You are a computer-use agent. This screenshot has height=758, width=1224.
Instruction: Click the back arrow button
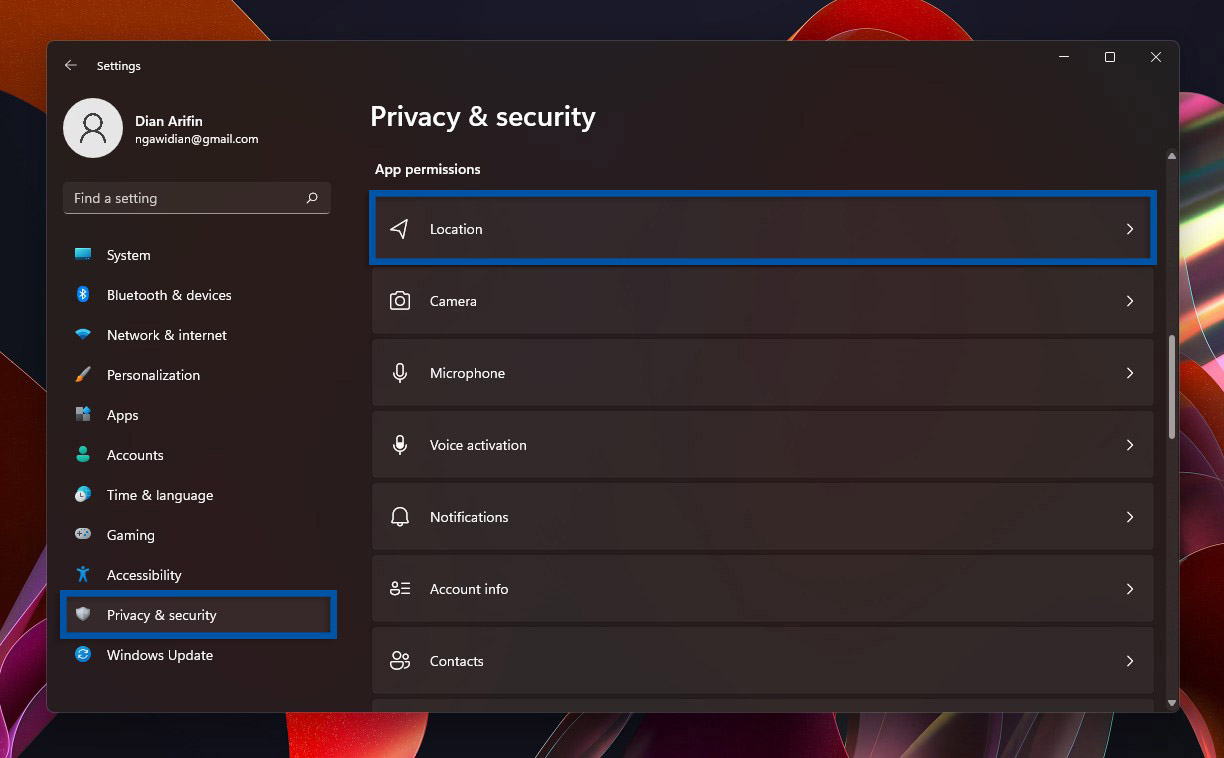(70, 65)
